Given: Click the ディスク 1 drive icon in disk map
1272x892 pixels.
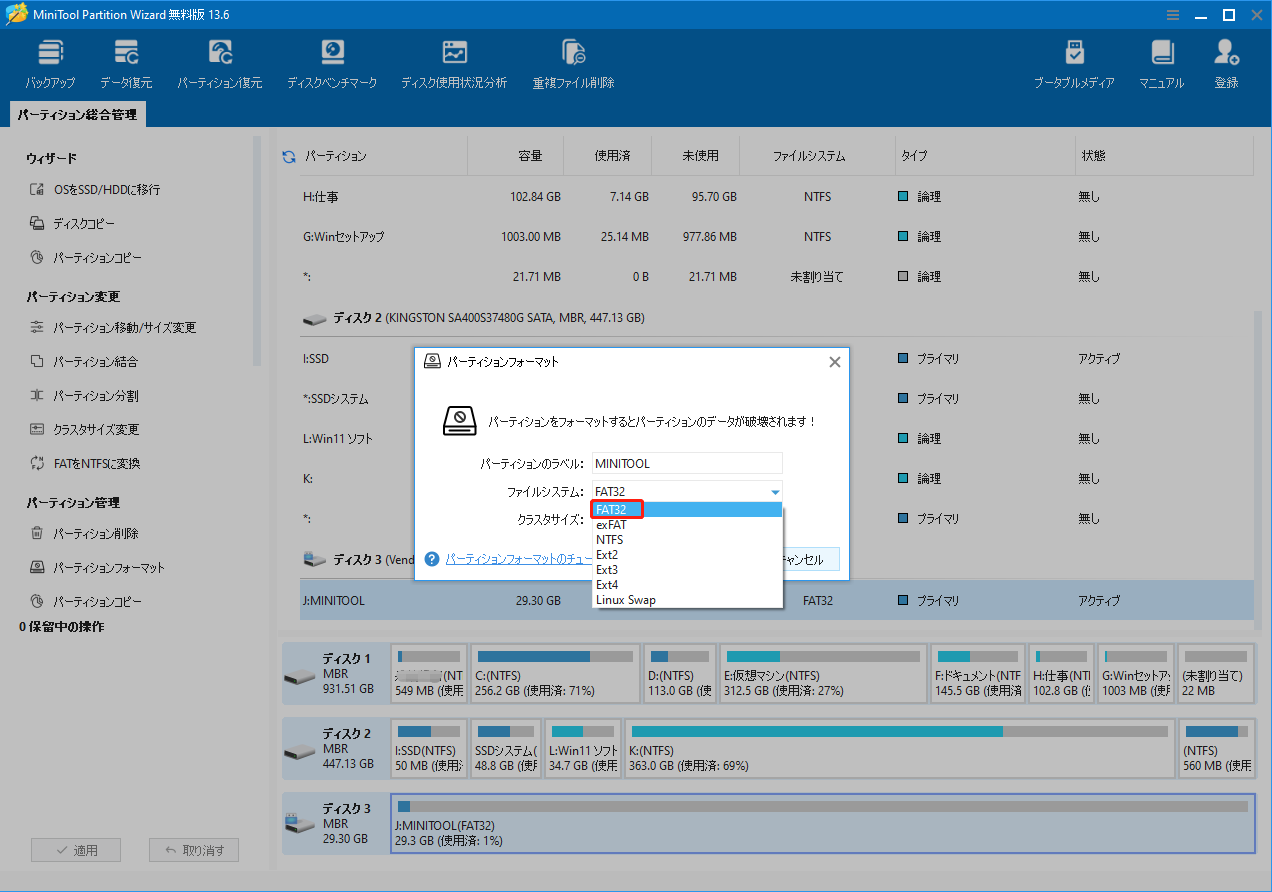Looking at the screenshot, I should [x=299, y=676].
